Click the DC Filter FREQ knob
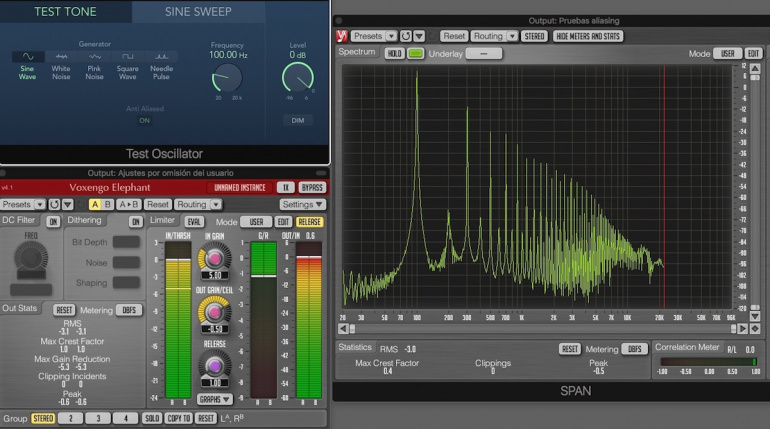This screenshot has height=429, width=770. point(30,257)
